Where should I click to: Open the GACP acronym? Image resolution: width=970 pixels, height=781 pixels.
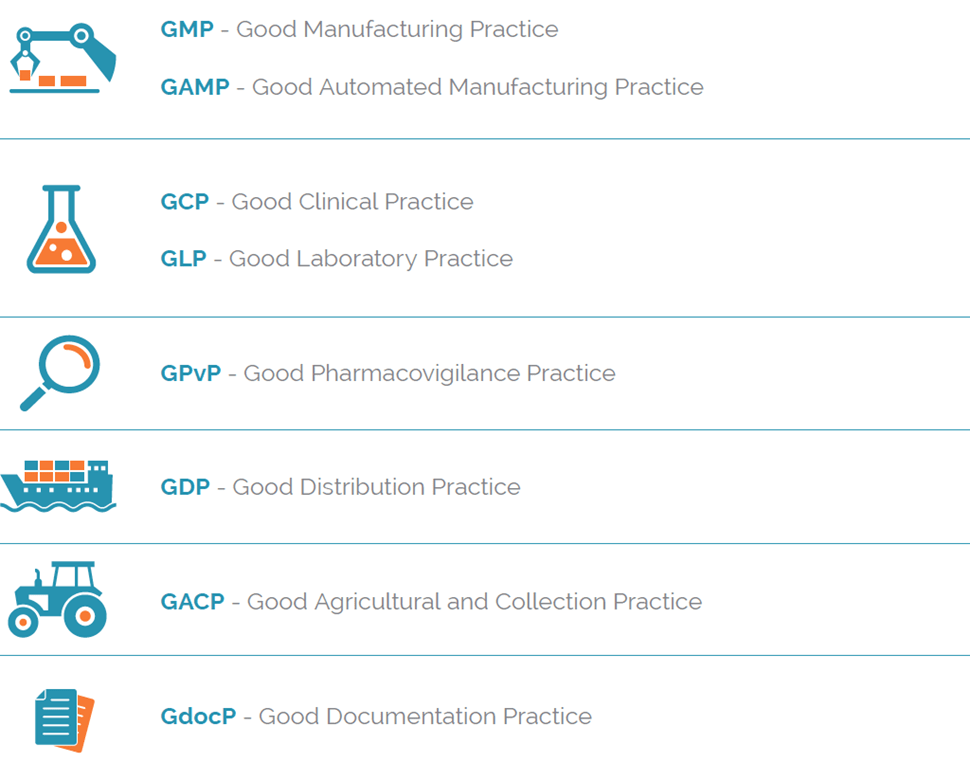pos(192,602)
